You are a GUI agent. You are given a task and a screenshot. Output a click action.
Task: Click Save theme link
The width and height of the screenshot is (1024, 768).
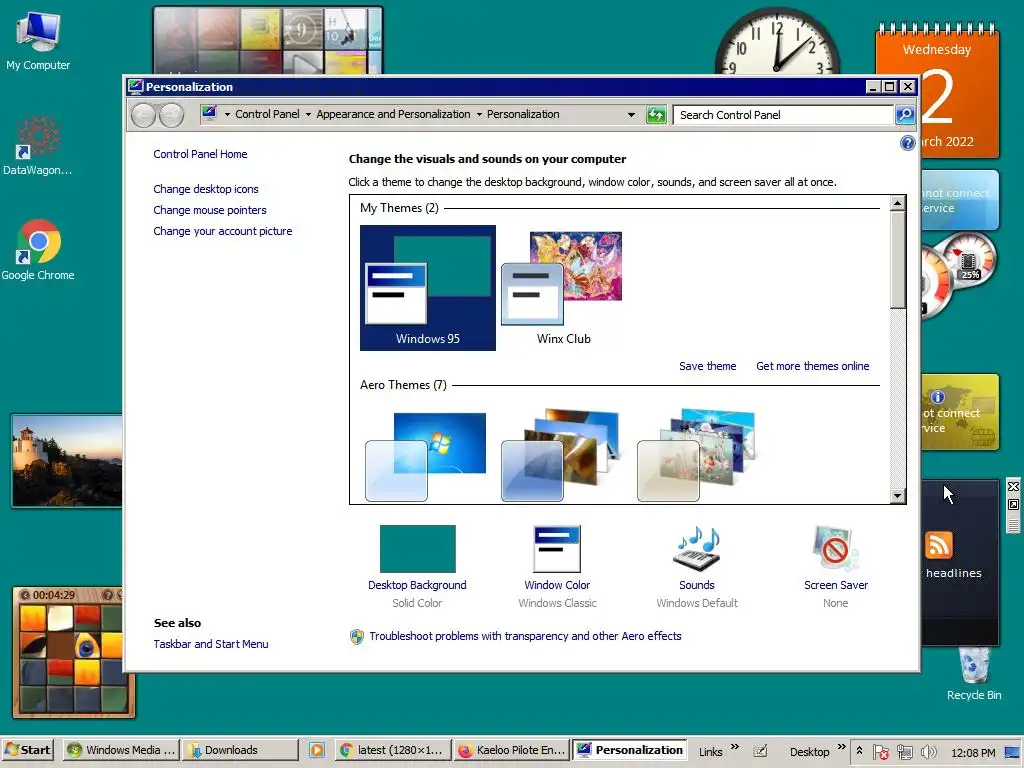pyautogui.click(x=707, y=366)
